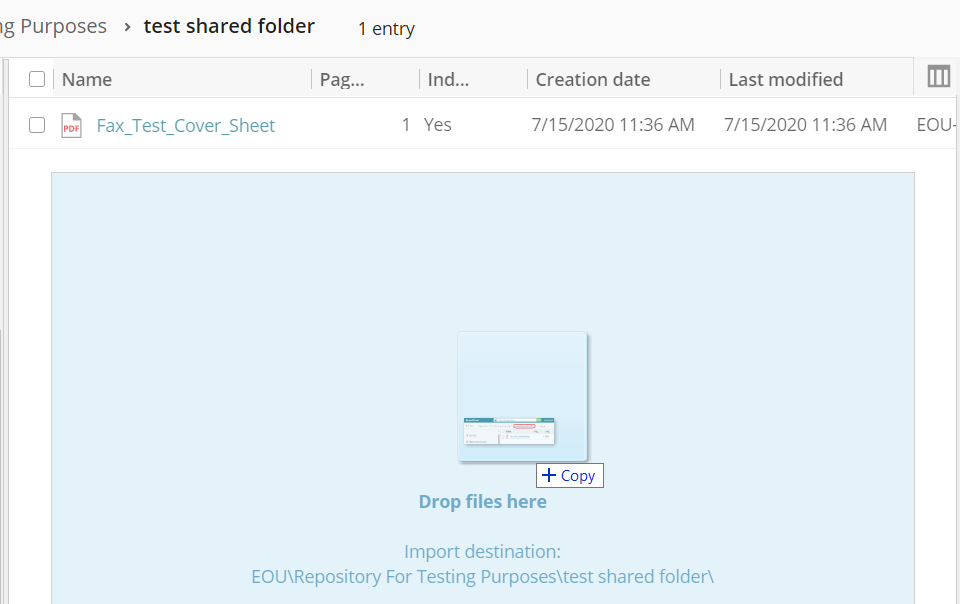Check the Fax_Test_Cover_Sheet row checkbox

37,125
